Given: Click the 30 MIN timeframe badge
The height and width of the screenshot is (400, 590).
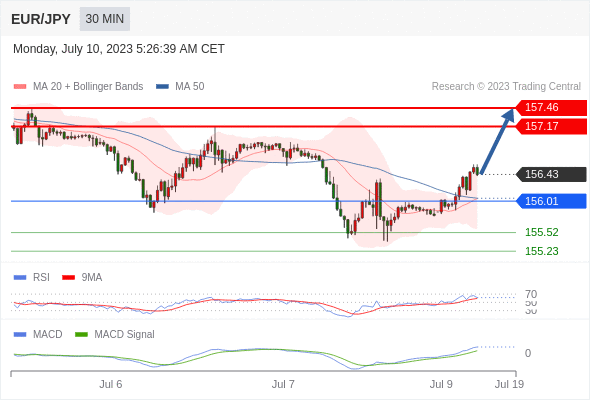Looking at the screenshot, I should tap(105, 19).
